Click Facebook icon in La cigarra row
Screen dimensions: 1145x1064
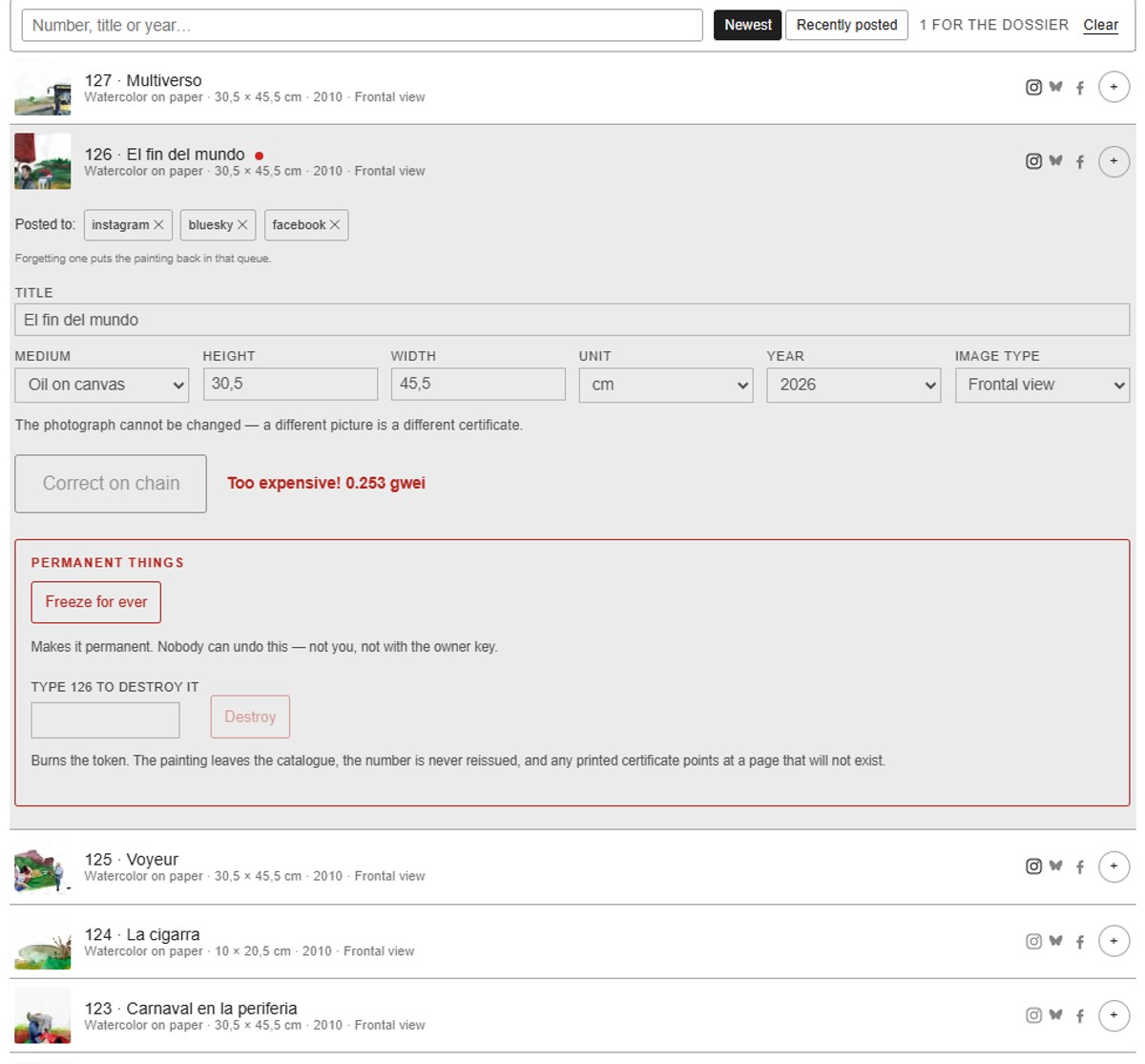click(x=1080, y=942)
